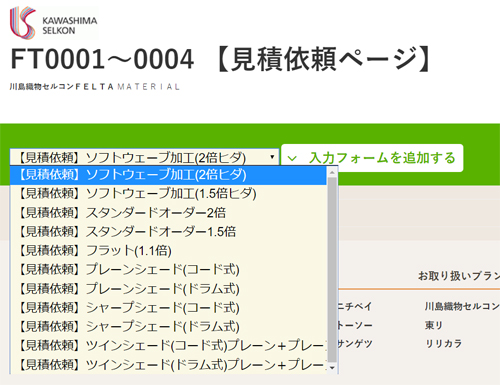The height and width of the screenshot is (385, 500).
Task: Choose スタンダードオーダー2倍 option
Action: point(168,213)
